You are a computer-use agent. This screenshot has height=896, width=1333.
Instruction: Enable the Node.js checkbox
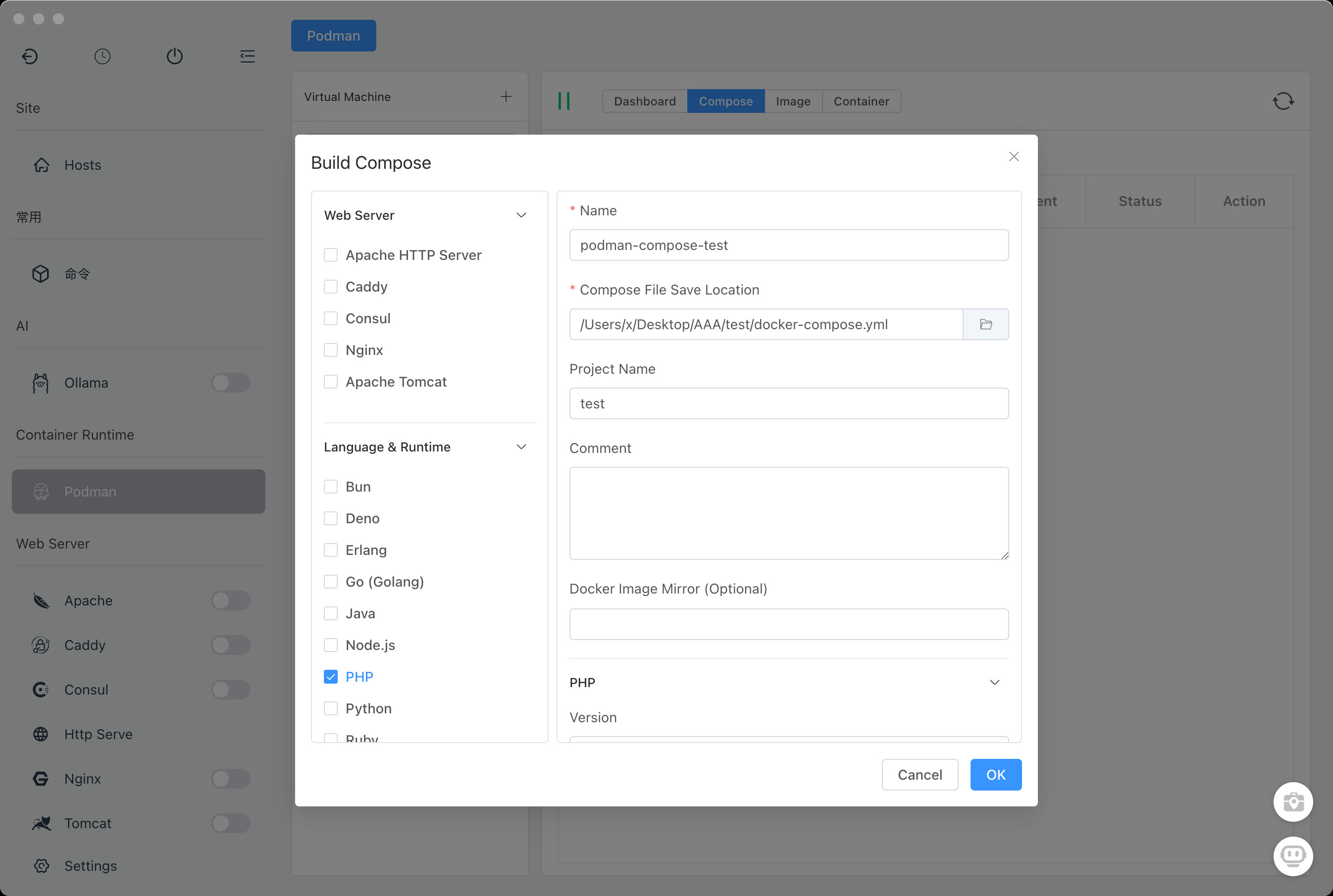(x=330, y=645)
